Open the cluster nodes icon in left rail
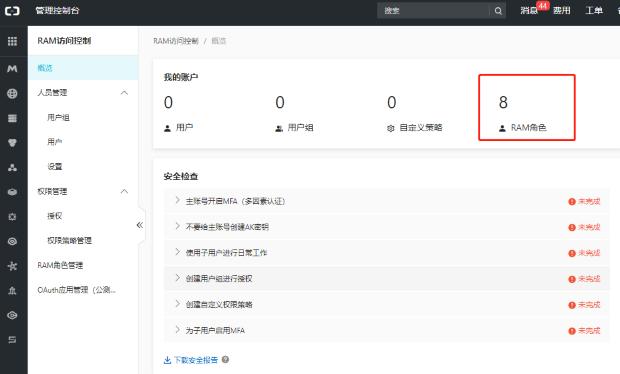Screen dimensions: 620x374 pos(12,168)
